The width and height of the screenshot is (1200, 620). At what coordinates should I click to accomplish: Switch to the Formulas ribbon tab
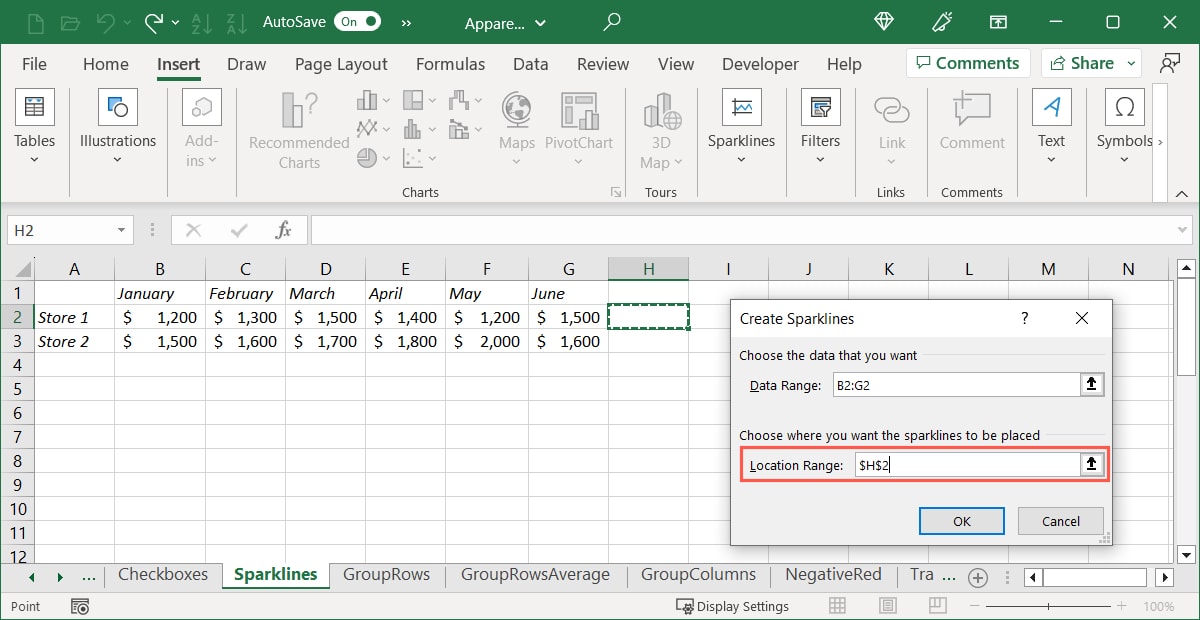(450, 63)
